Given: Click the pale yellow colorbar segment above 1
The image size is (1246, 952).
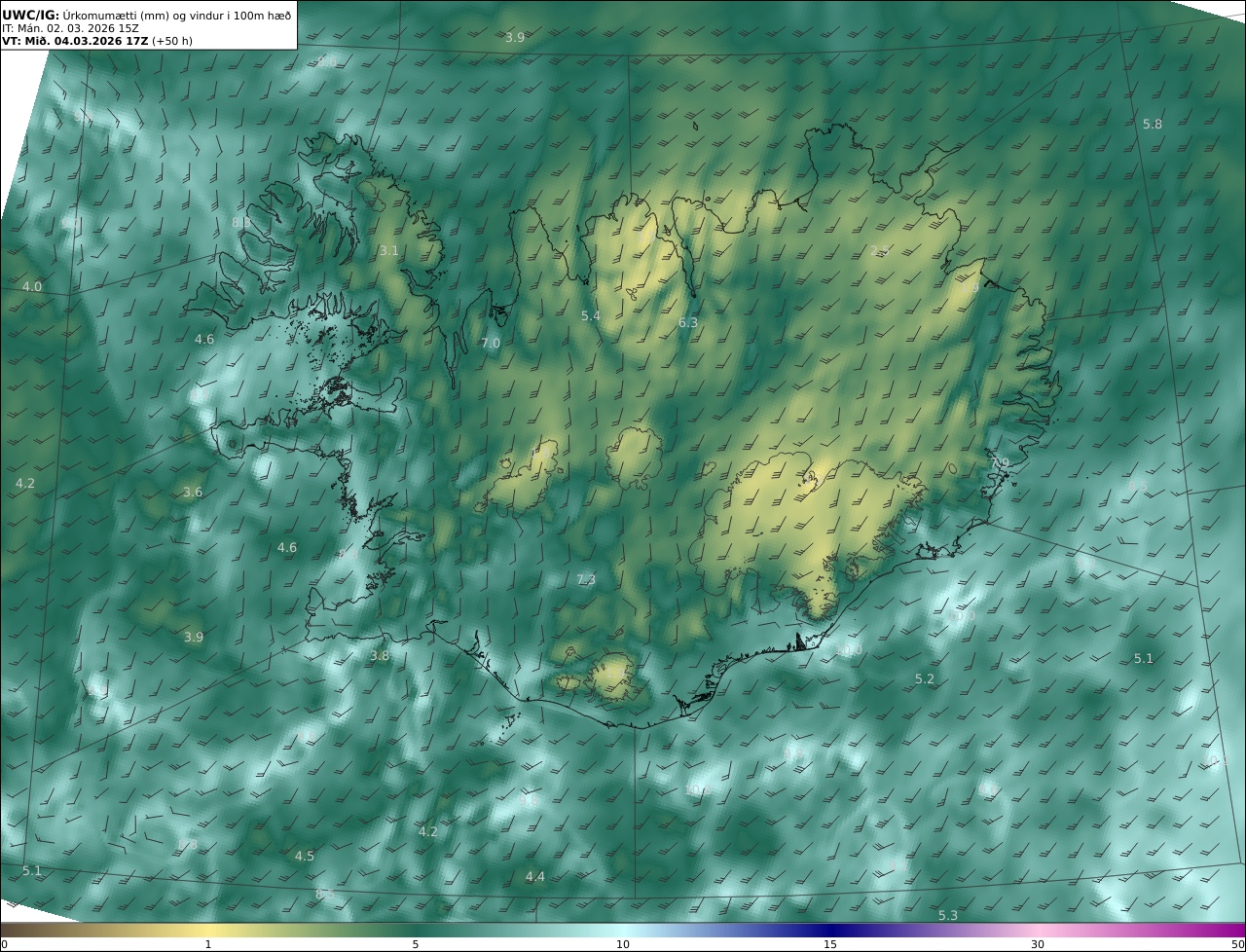Looking at the screenshot, I should 208,930.
